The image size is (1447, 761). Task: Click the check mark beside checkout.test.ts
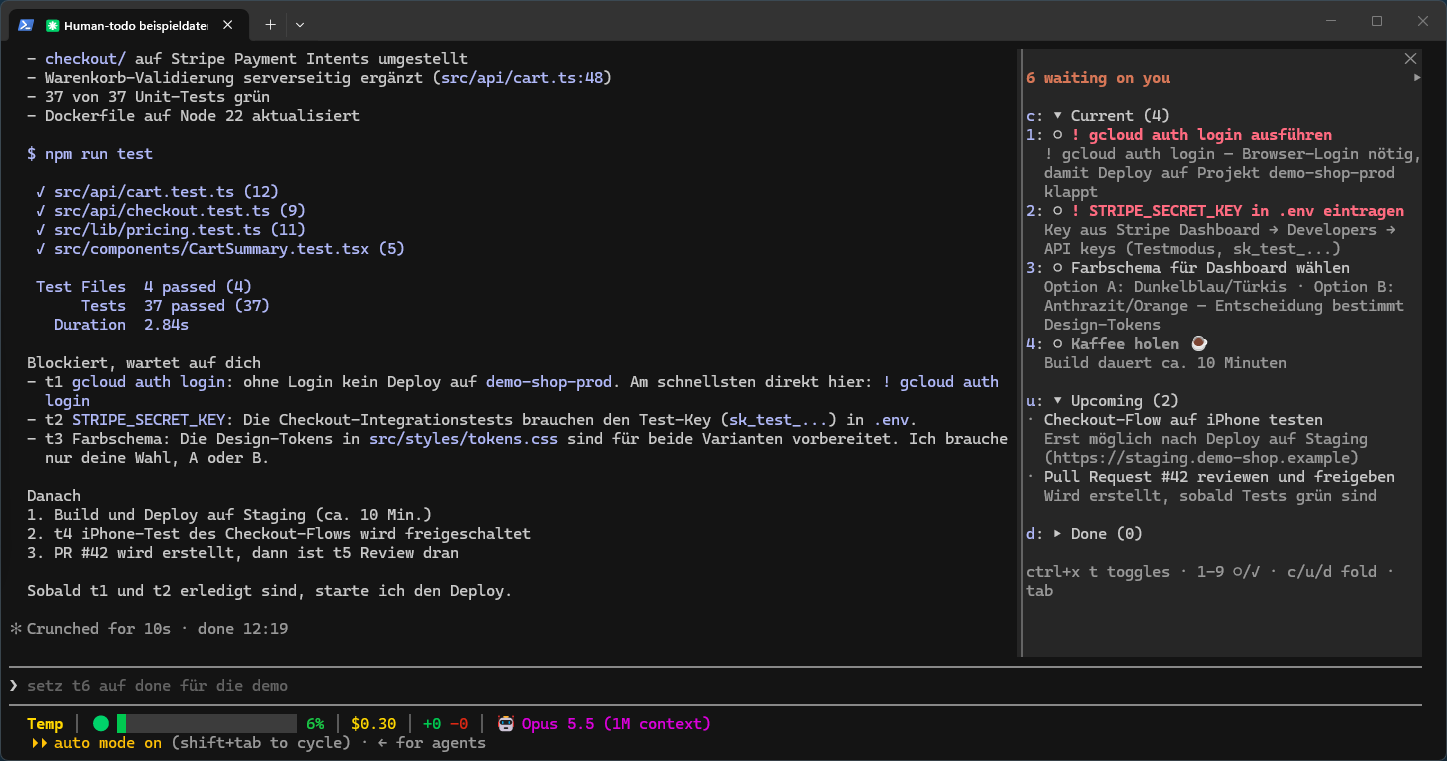point(41,211)
